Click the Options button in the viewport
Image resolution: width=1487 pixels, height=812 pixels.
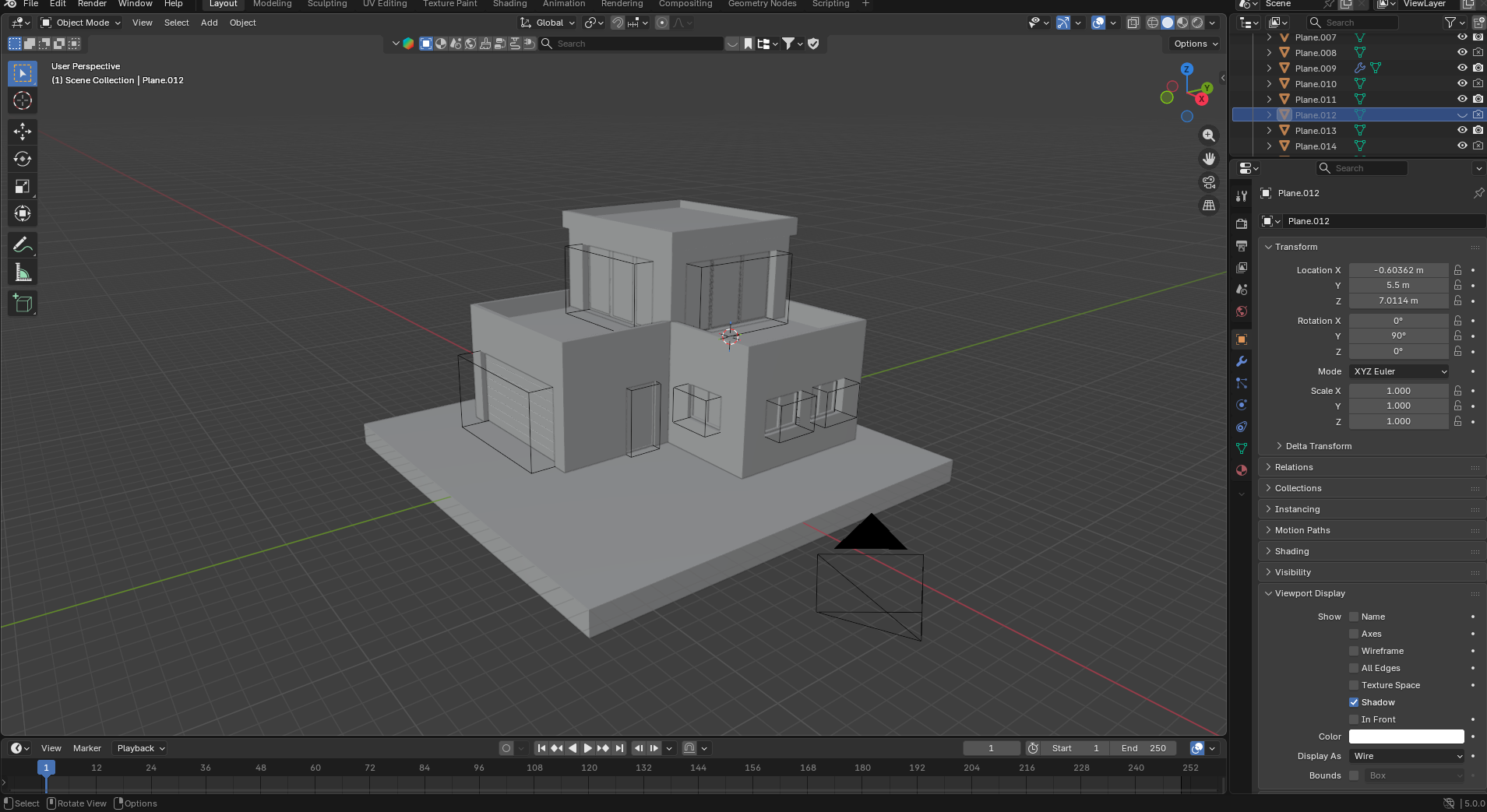tap(1195, 44)
